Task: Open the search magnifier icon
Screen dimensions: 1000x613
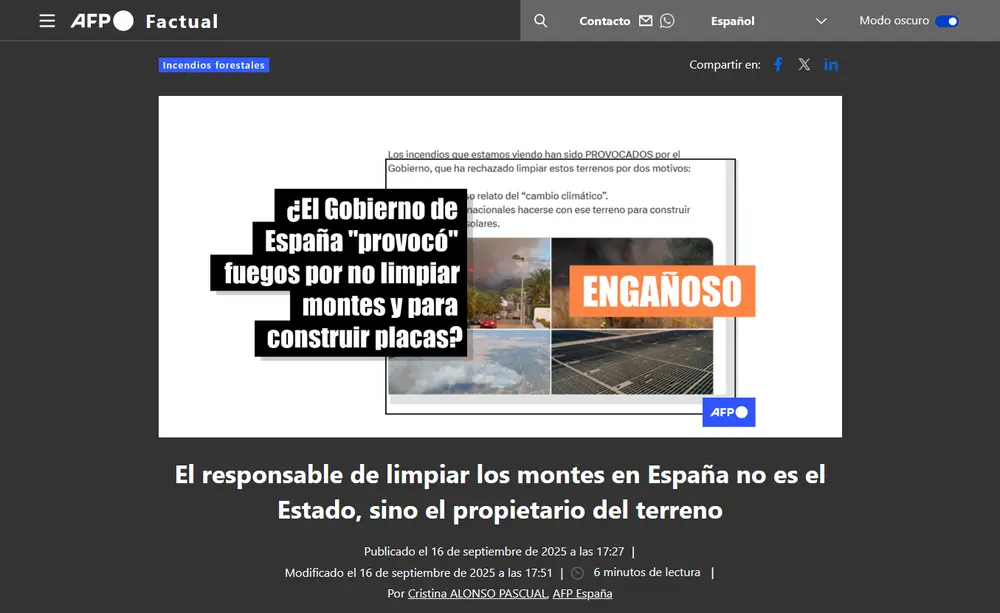Action: click(540, 21)
